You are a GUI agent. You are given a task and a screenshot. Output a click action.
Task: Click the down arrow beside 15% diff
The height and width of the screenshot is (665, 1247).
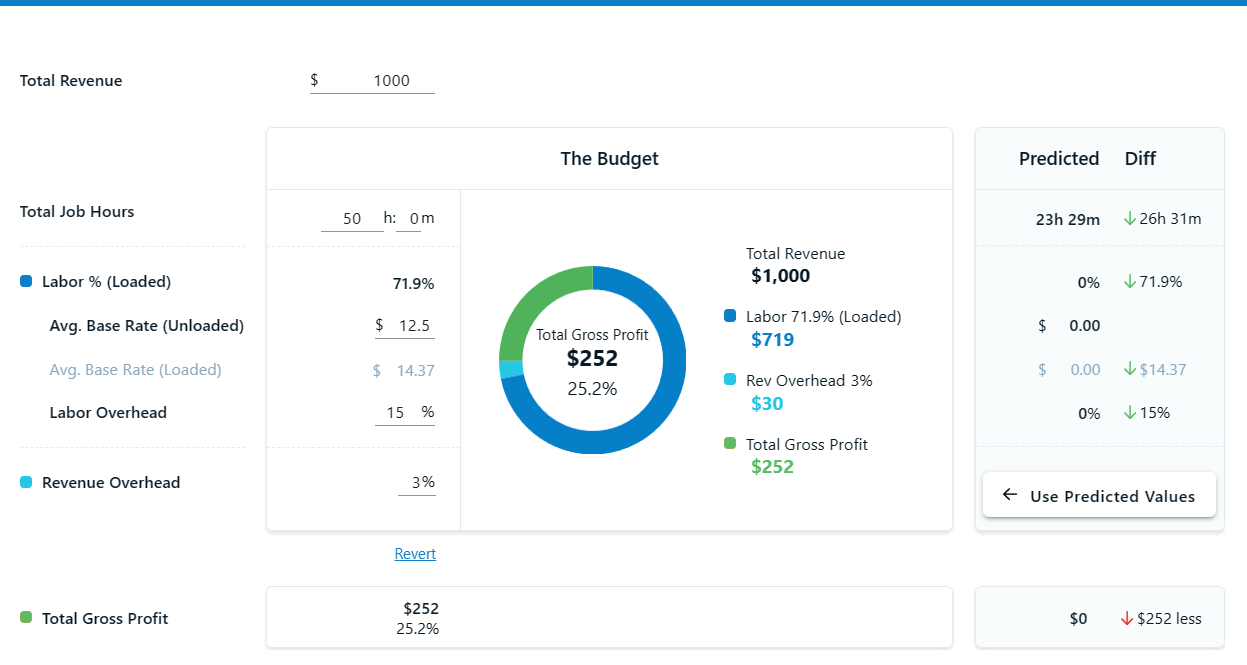tap(1130, 413)
